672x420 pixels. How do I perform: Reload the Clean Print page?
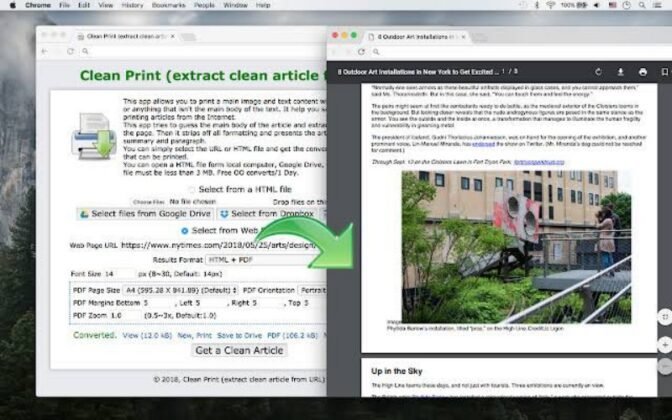[x=70, y=51]
